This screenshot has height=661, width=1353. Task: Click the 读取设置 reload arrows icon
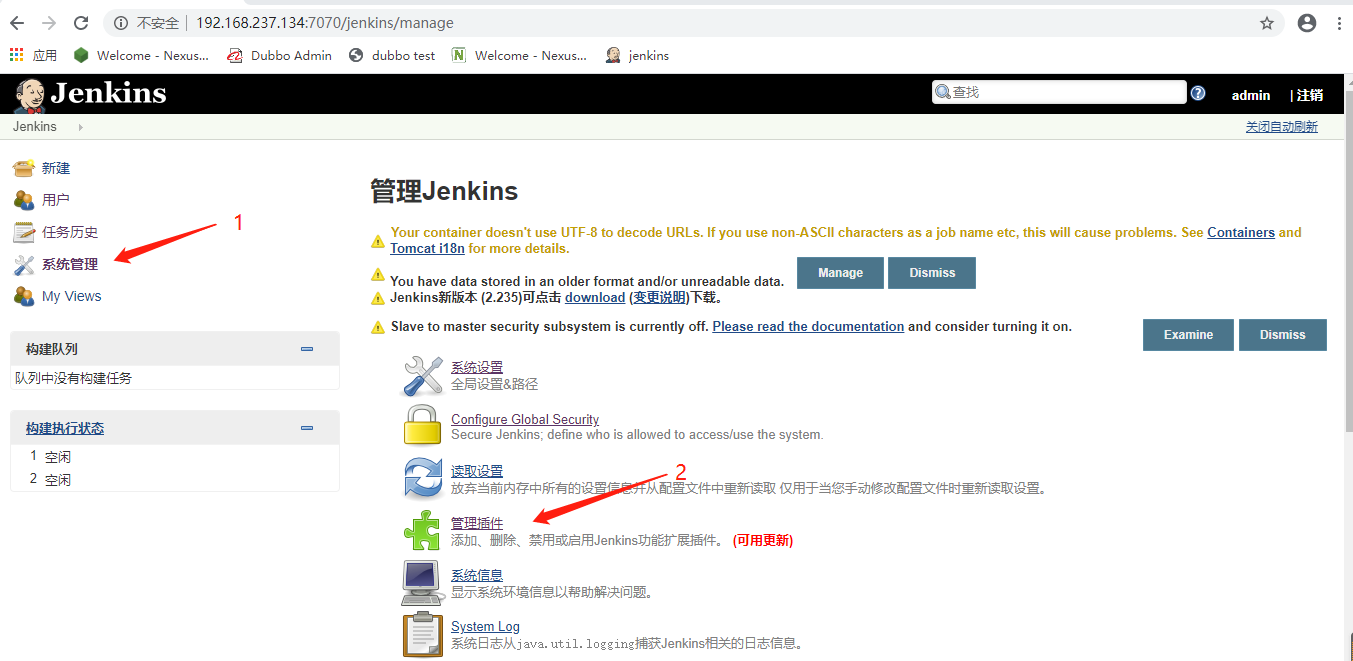422,477
